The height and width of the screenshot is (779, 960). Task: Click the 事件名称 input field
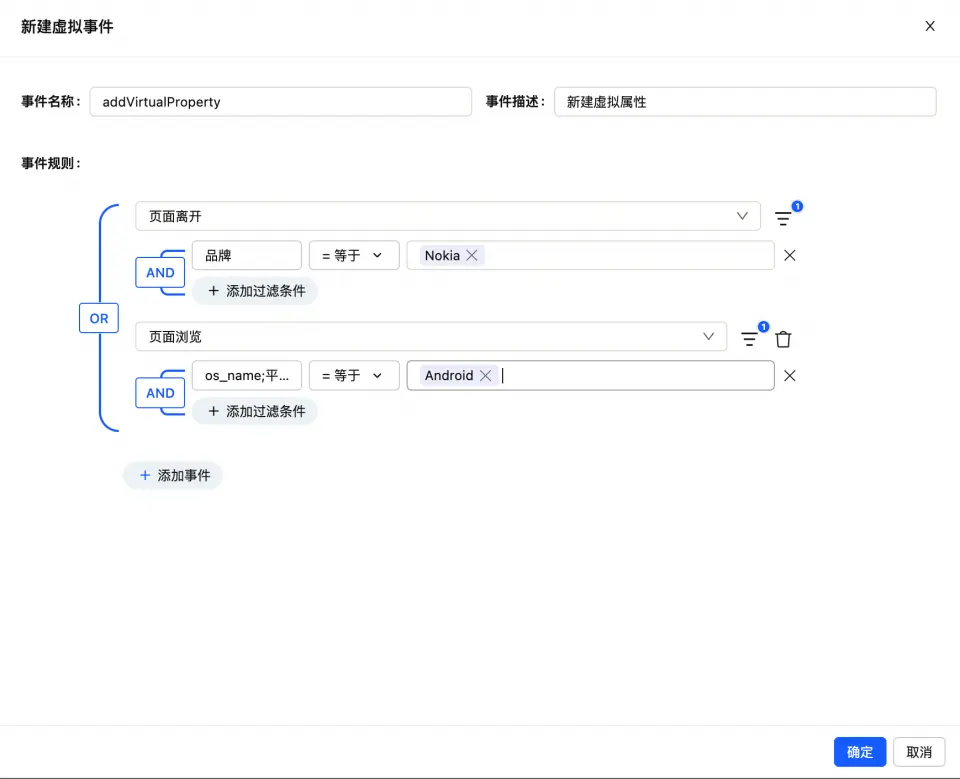click(280, 102)
